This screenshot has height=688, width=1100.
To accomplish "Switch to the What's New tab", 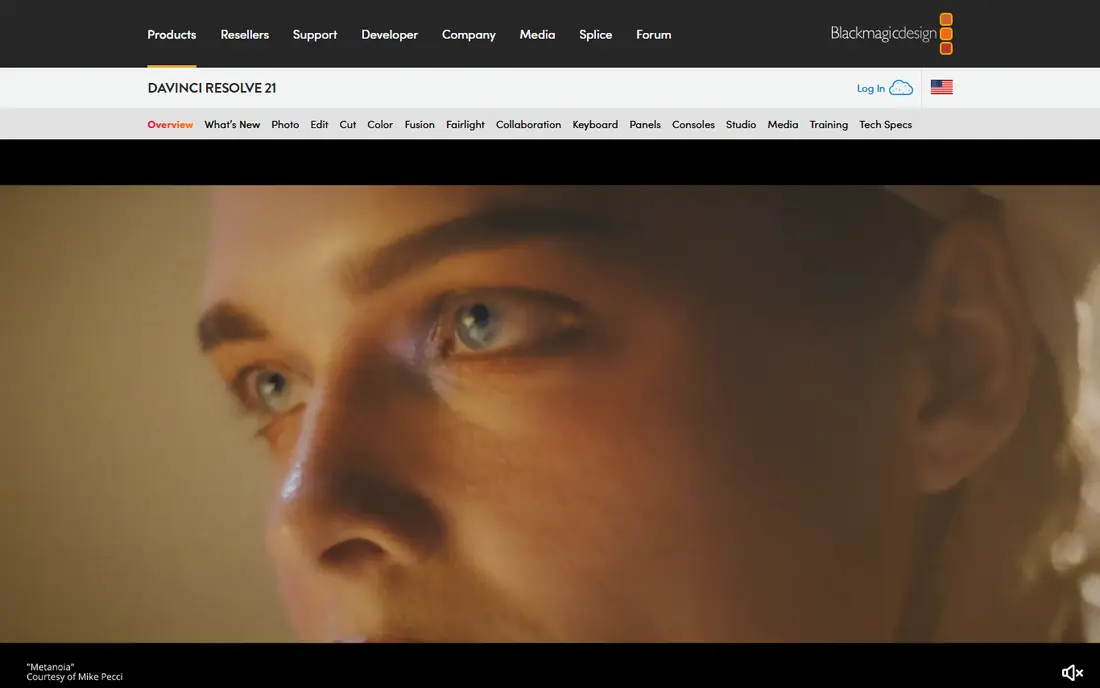I will click(x=232, y=125).
